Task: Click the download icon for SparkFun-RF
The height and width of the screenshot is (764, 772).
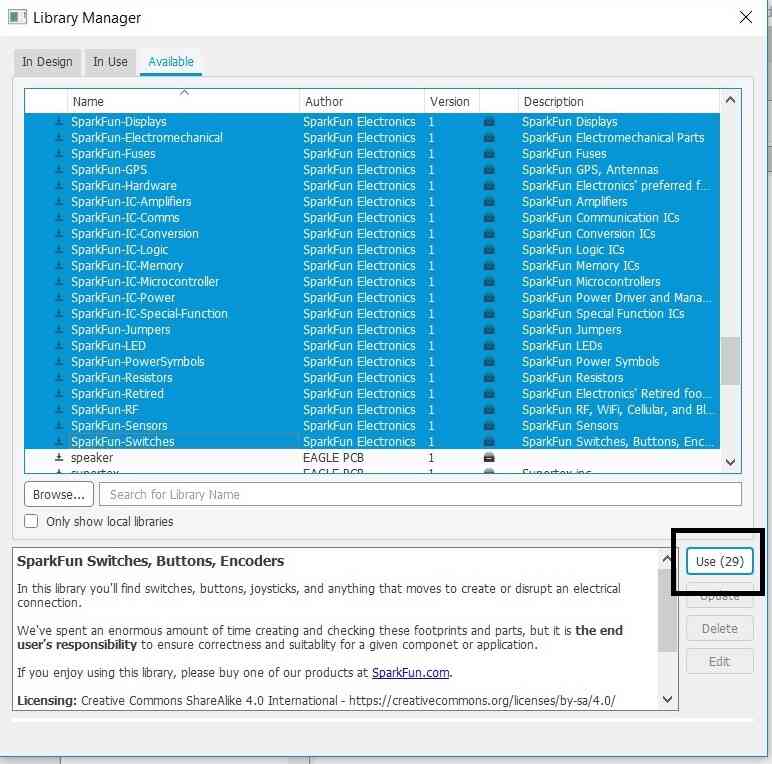Action: click(59, 410)
